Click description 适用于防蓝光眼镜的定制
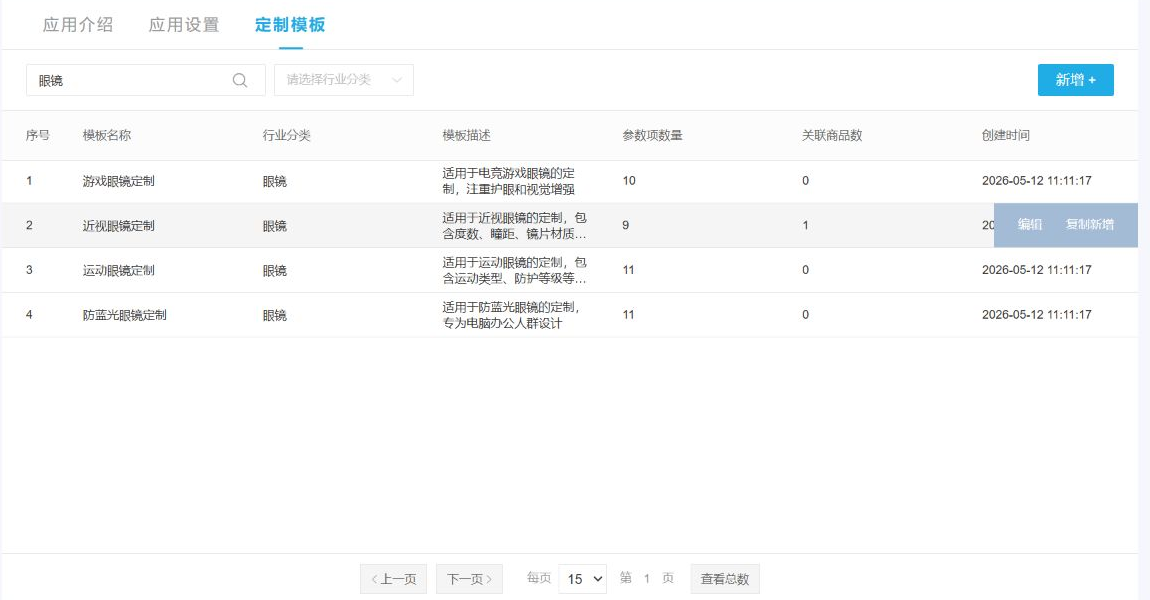1150x600 pixels. tap(511, 315)
